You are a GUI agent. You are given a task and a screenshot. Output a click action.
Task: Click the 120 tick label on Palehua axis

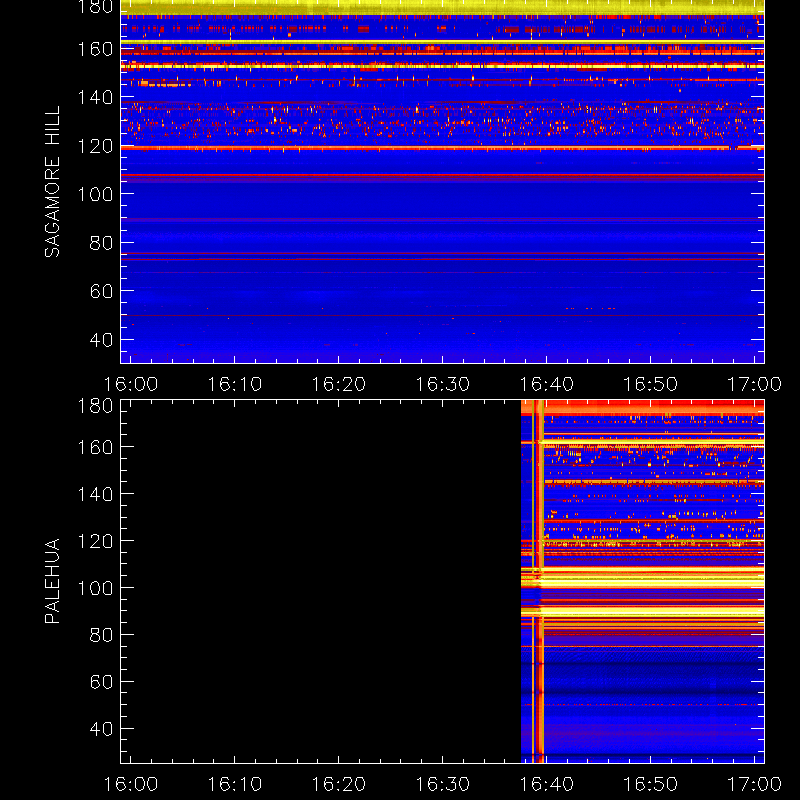[95, 541]
